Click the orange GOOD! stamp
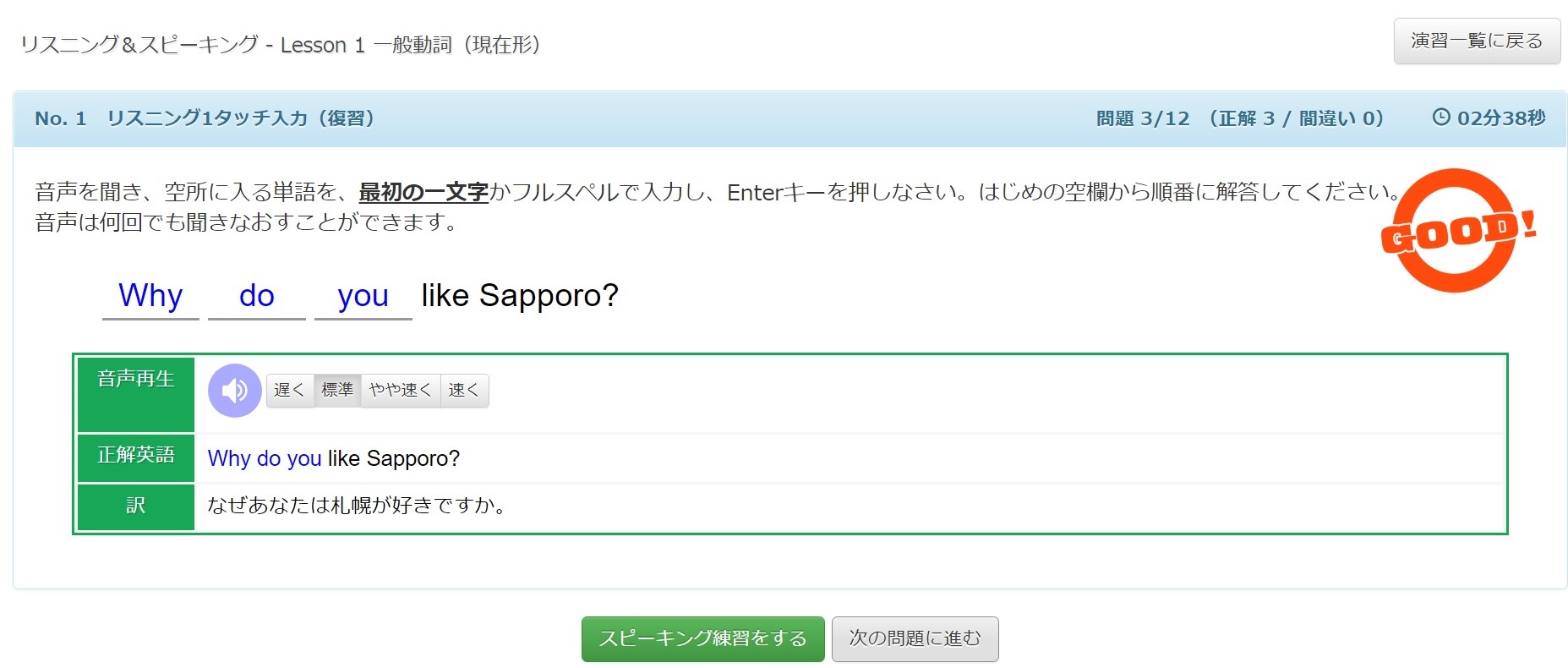1568x668 pixels. (x=1456, y=231)
